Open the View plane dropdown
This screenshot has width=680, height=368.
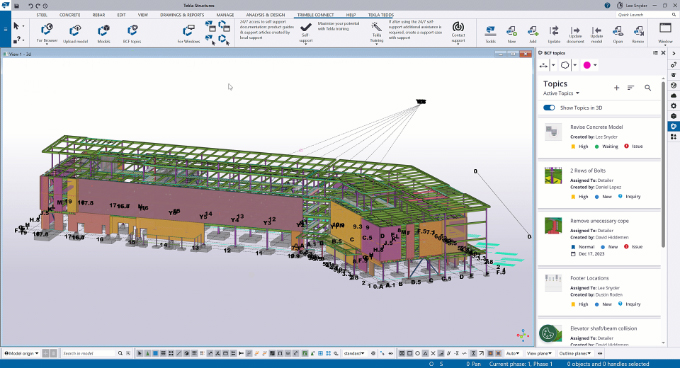(x=539, y=353)
